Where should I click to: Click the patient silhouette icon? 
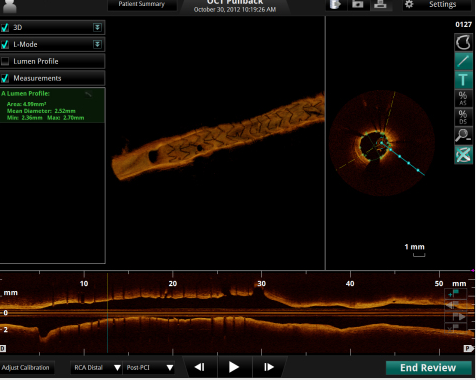9,6
